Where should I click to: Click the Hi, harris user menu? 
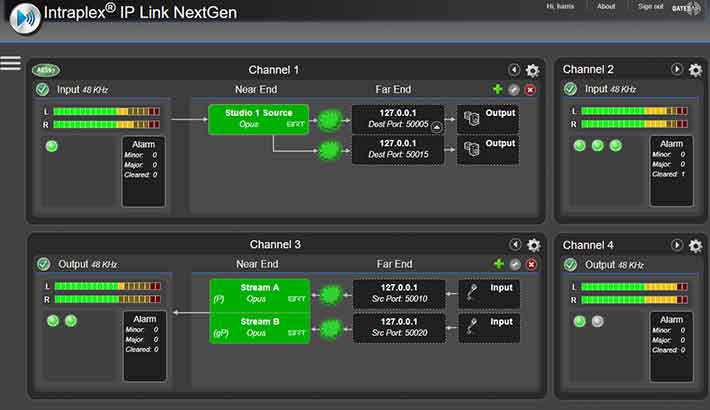[x=563, y=6]
